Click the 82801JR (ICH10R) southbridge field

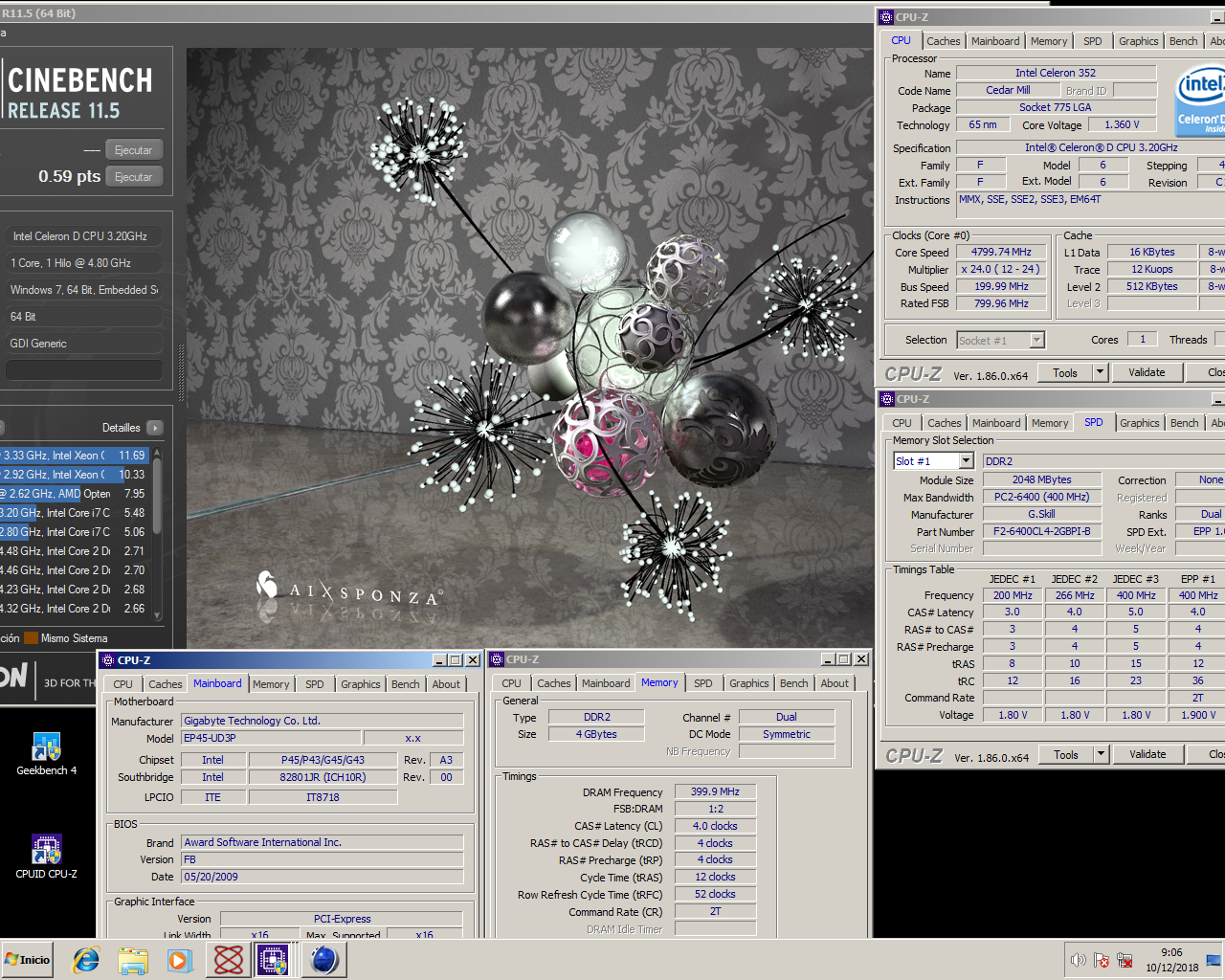pos(323,777)
